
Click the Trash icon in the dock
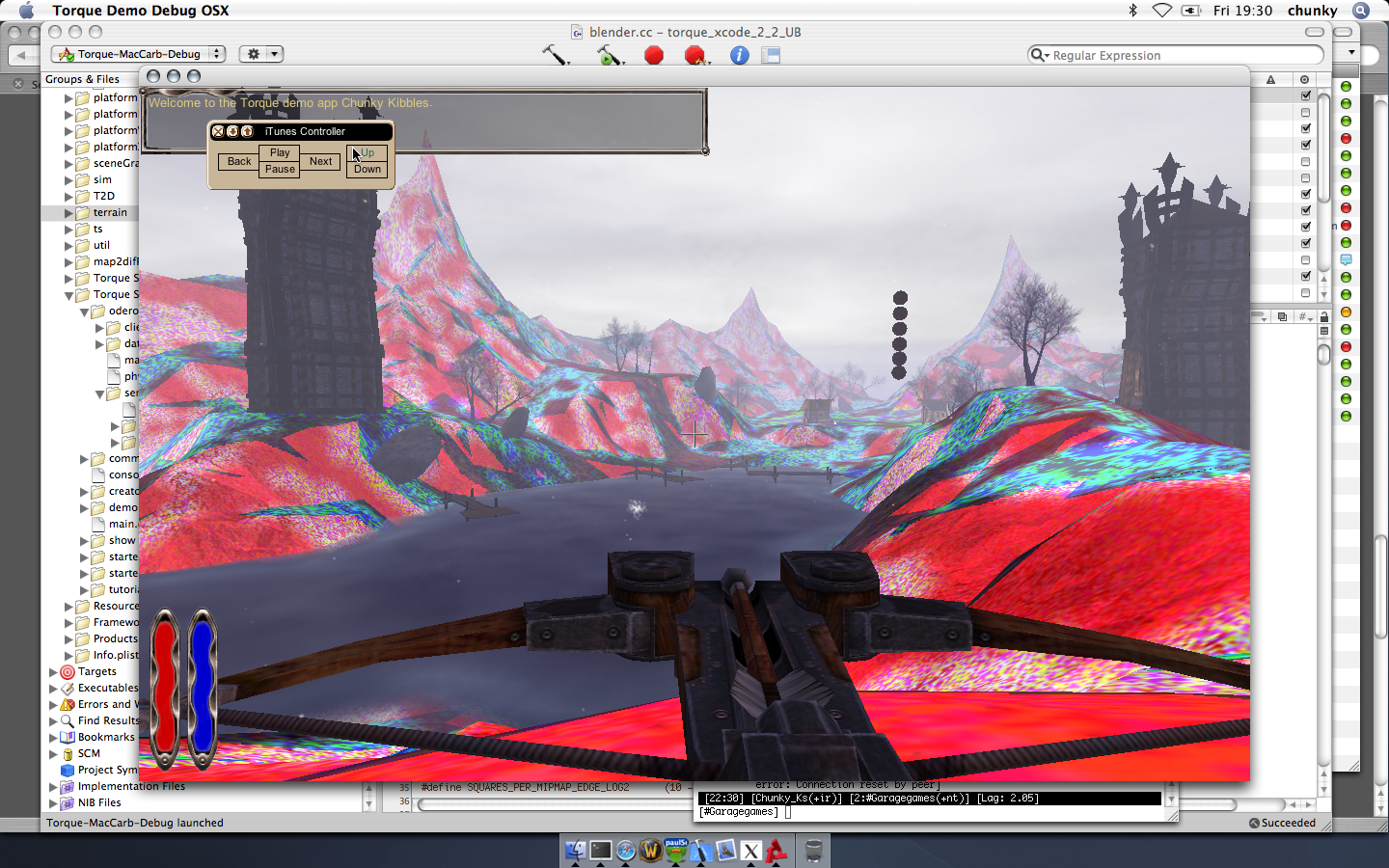814,850
